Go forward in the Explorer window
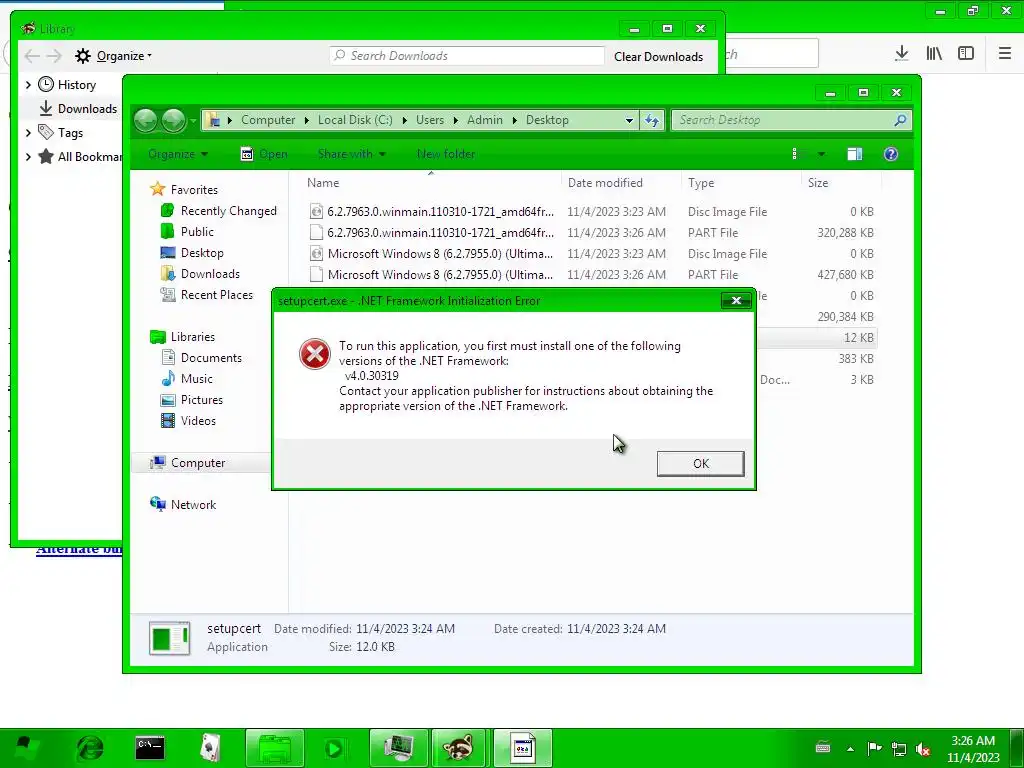Image resolution: width=1024 pixels, height=768 pixels. (173, 120)
